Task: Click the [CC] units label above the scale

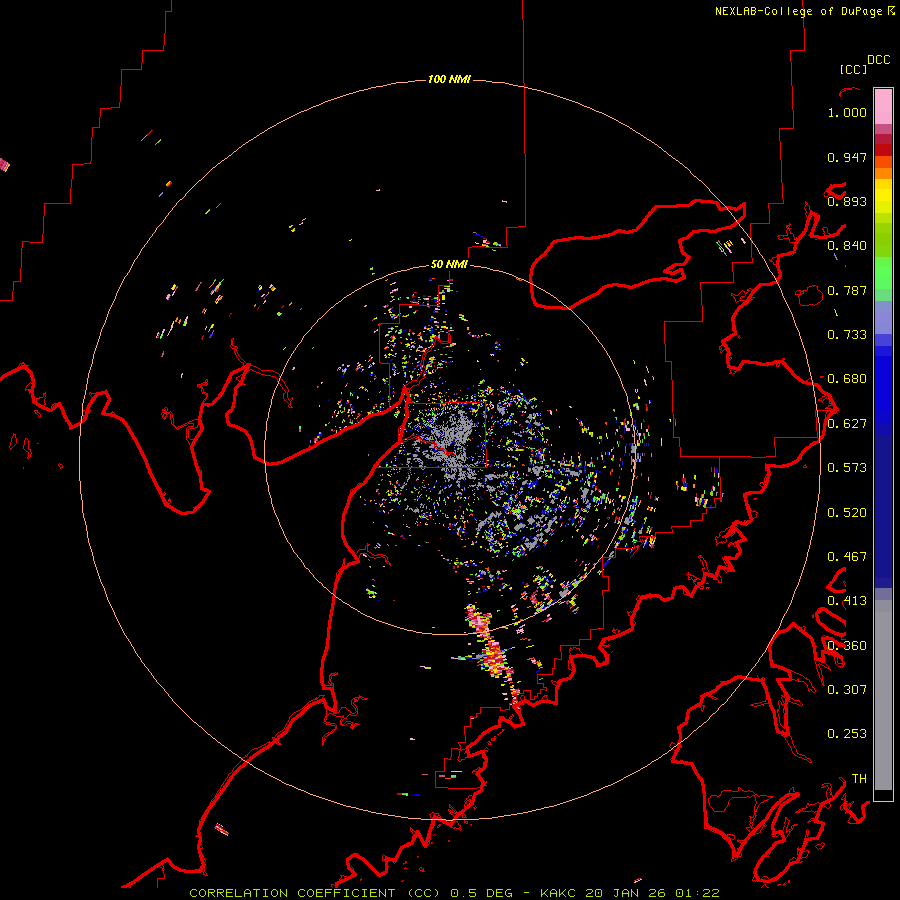Action: point(853,69)
